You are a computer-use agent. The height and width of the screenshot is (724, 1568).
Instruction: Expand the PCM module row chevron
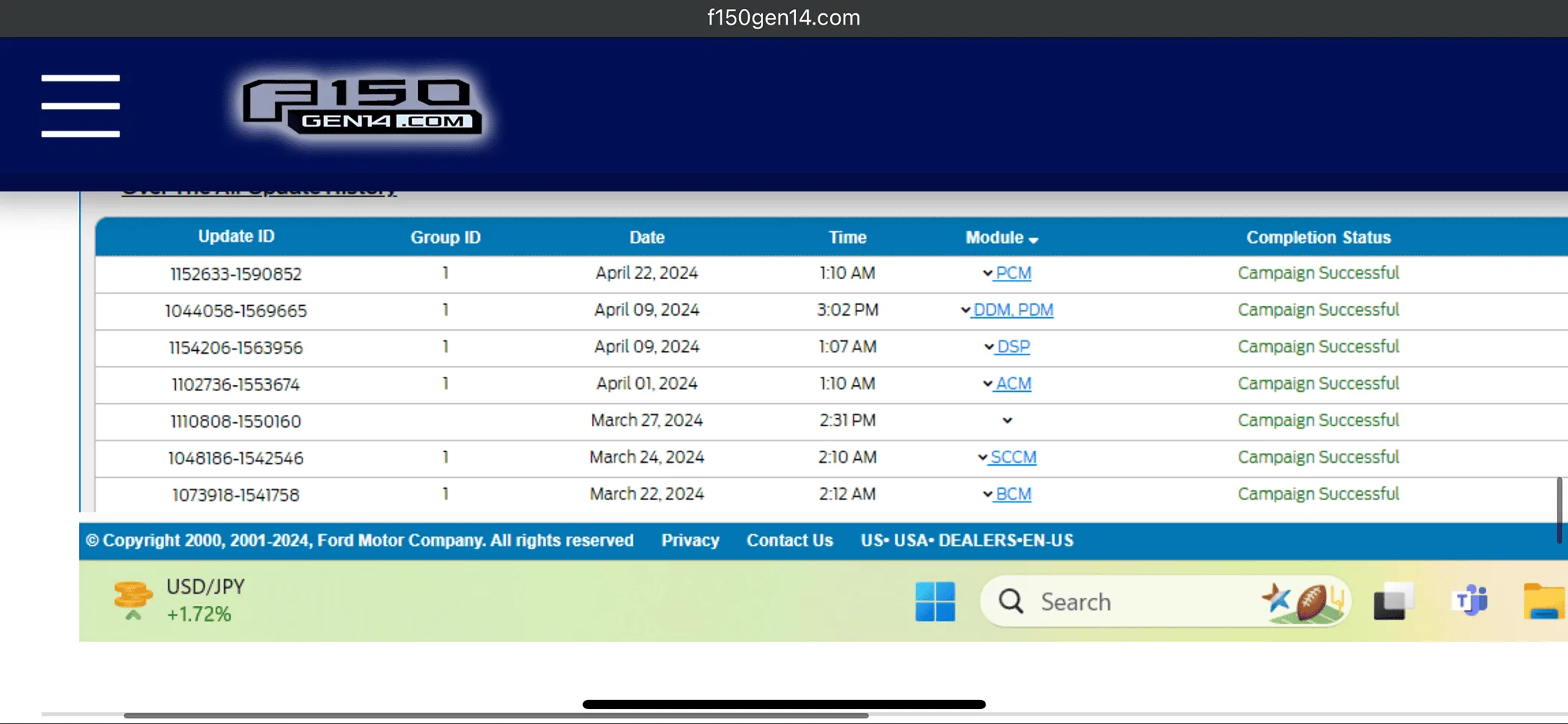click(987, 274)
